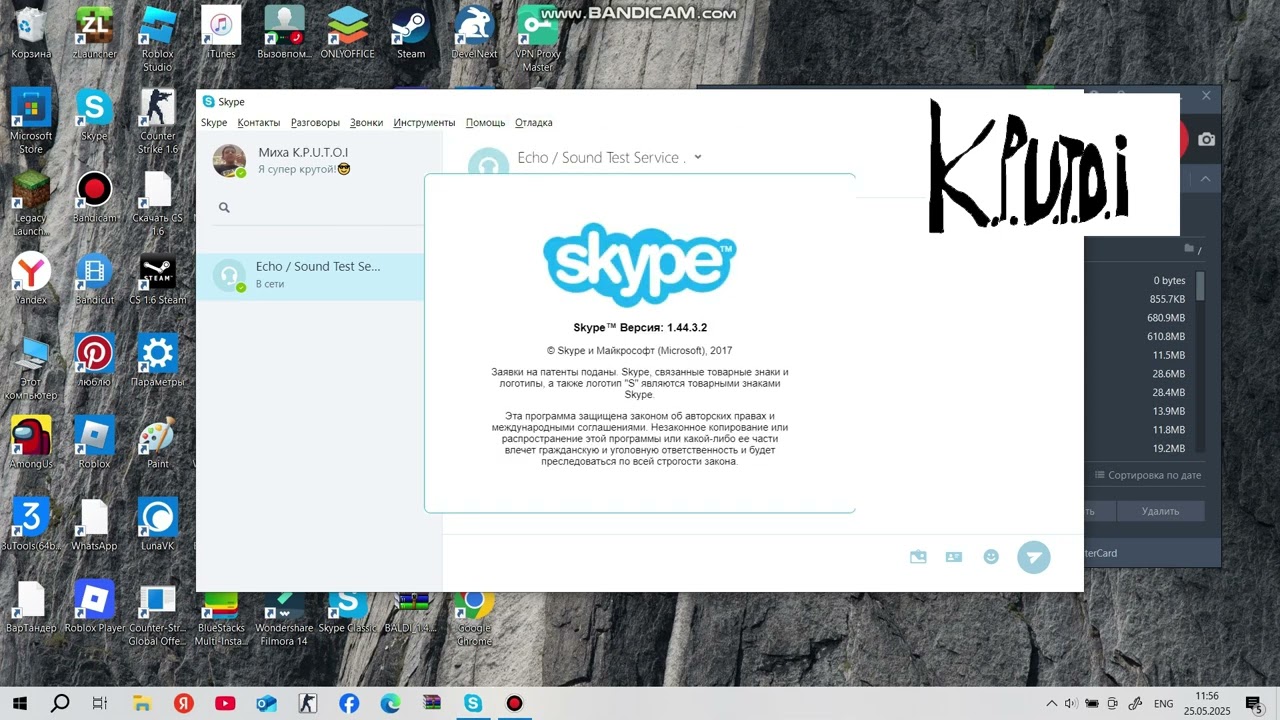Open the Инструменты menu
The height and width of the screenshot is (720, 1280).
tap(424, 122)
